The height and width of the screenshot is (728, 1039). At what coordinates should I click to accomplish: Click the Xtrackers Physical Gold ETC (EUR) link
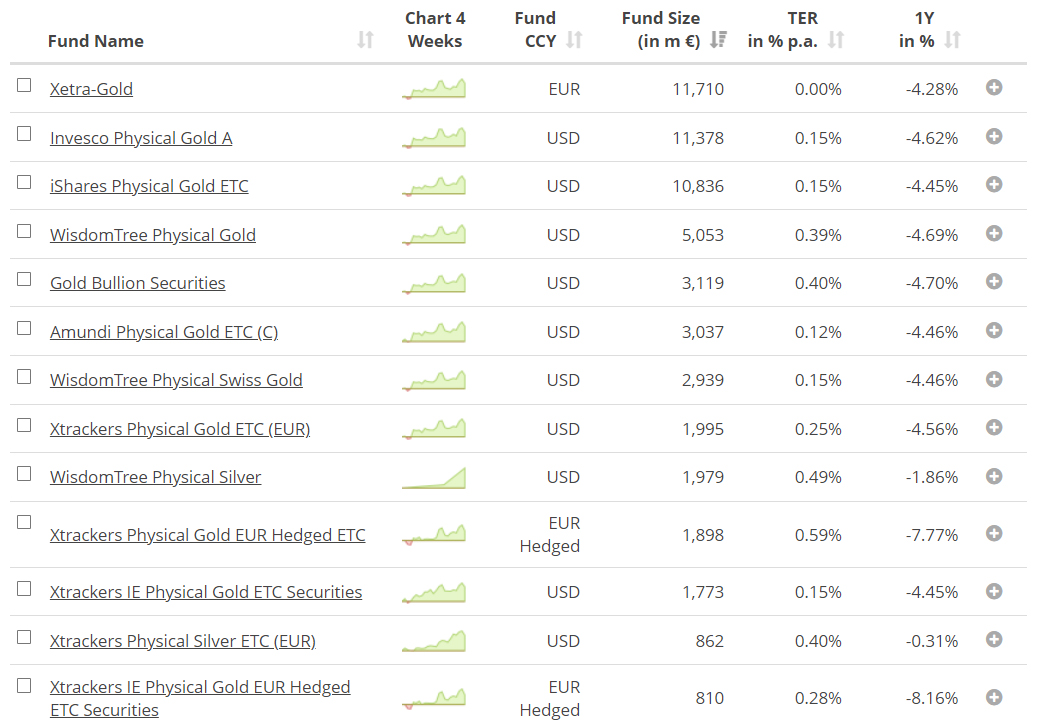(x=180, y=429)
